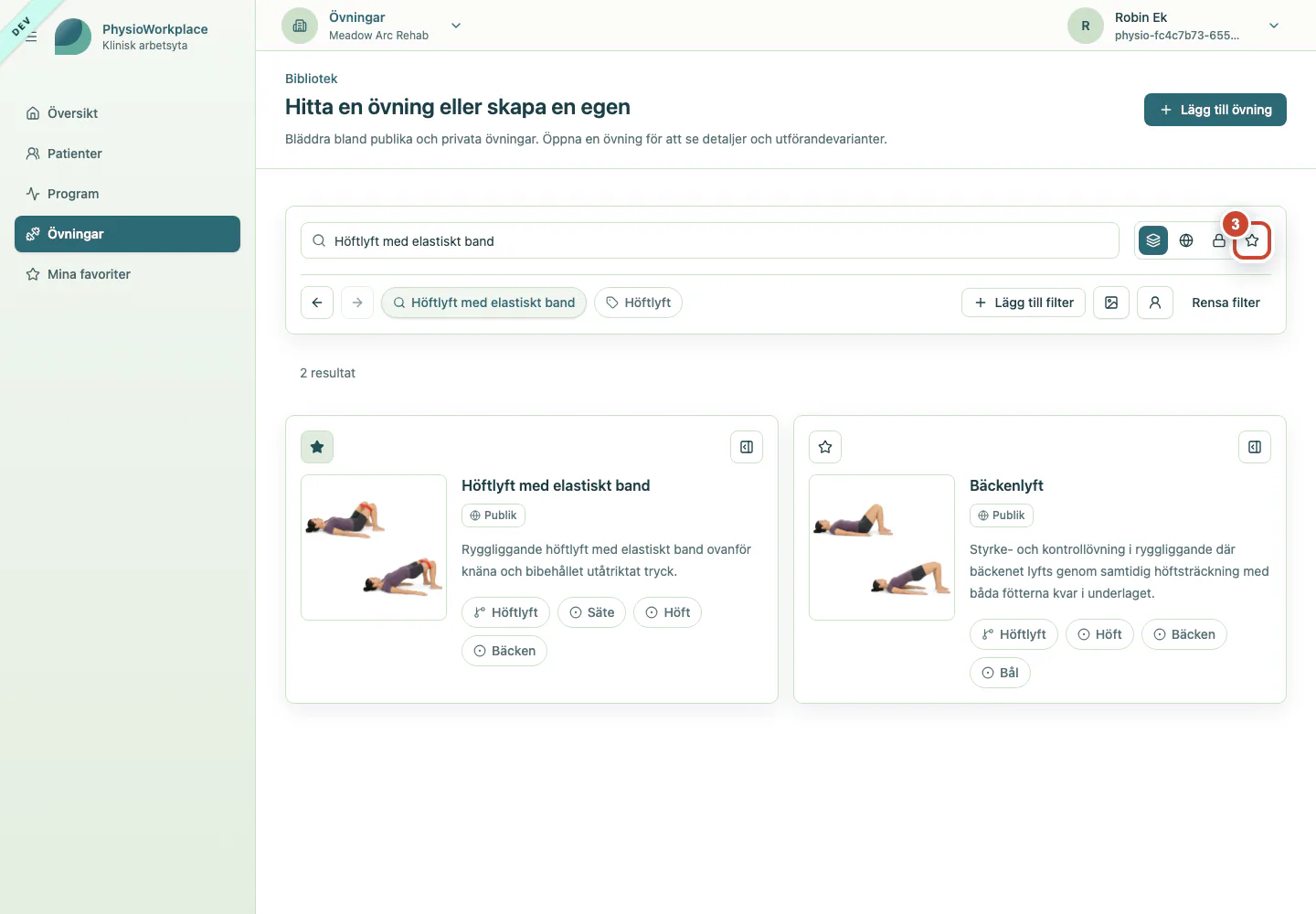Unfavorite Höftlyft med elastiskt band star
The image size is (1316, 914).
317,447
